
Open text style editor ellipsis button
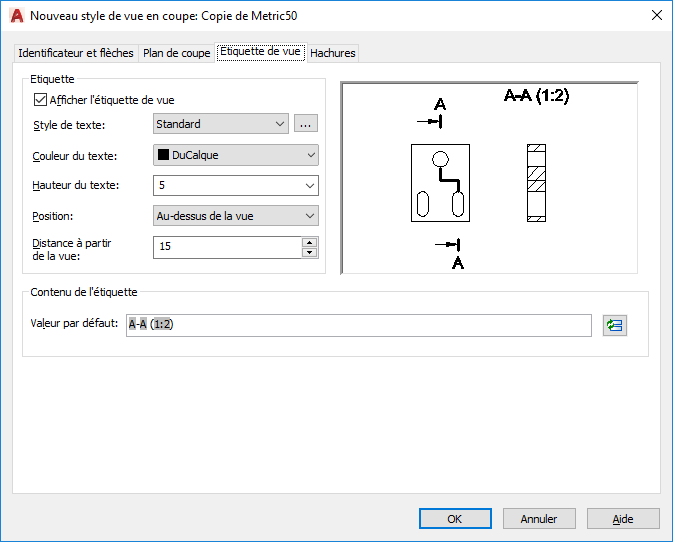pos(306,124)
